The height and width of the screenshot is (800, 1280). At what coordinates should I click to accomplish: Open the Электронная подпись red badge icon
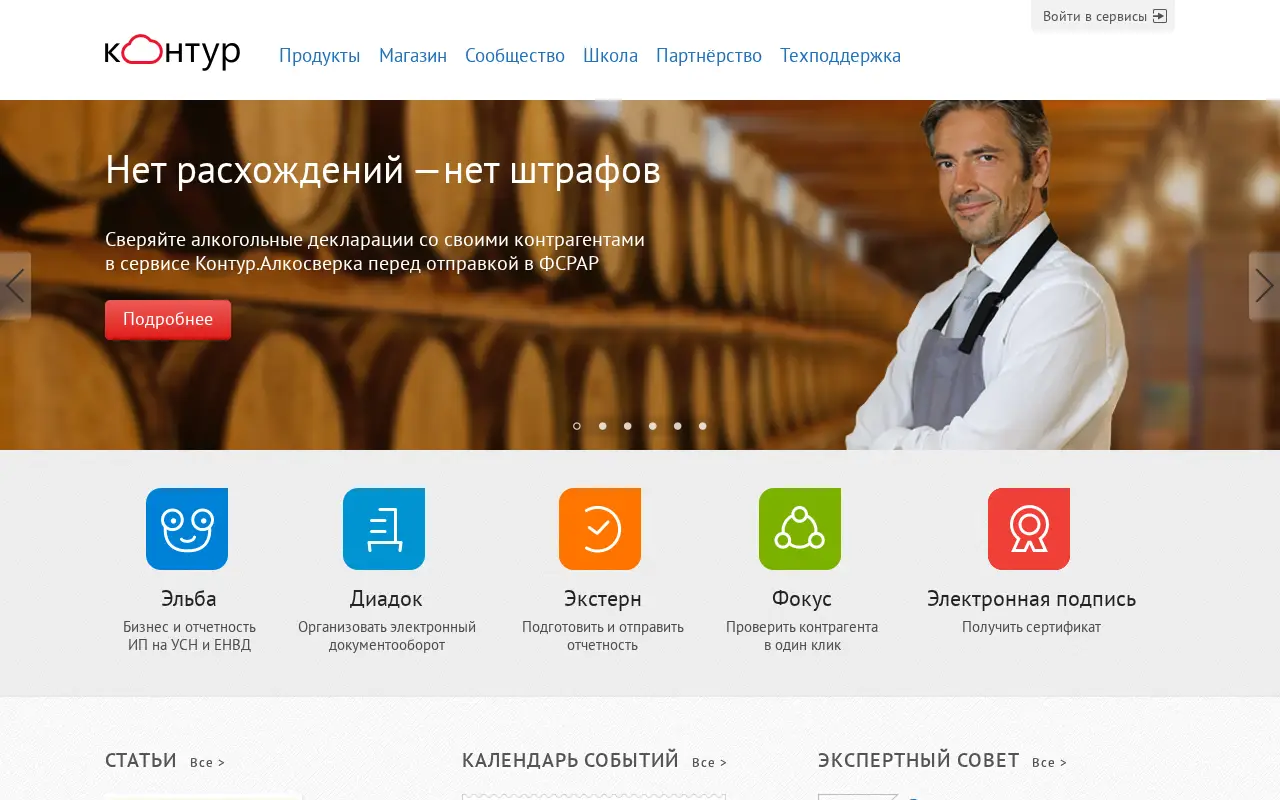pyautogui.click(x=1029, y=529)
